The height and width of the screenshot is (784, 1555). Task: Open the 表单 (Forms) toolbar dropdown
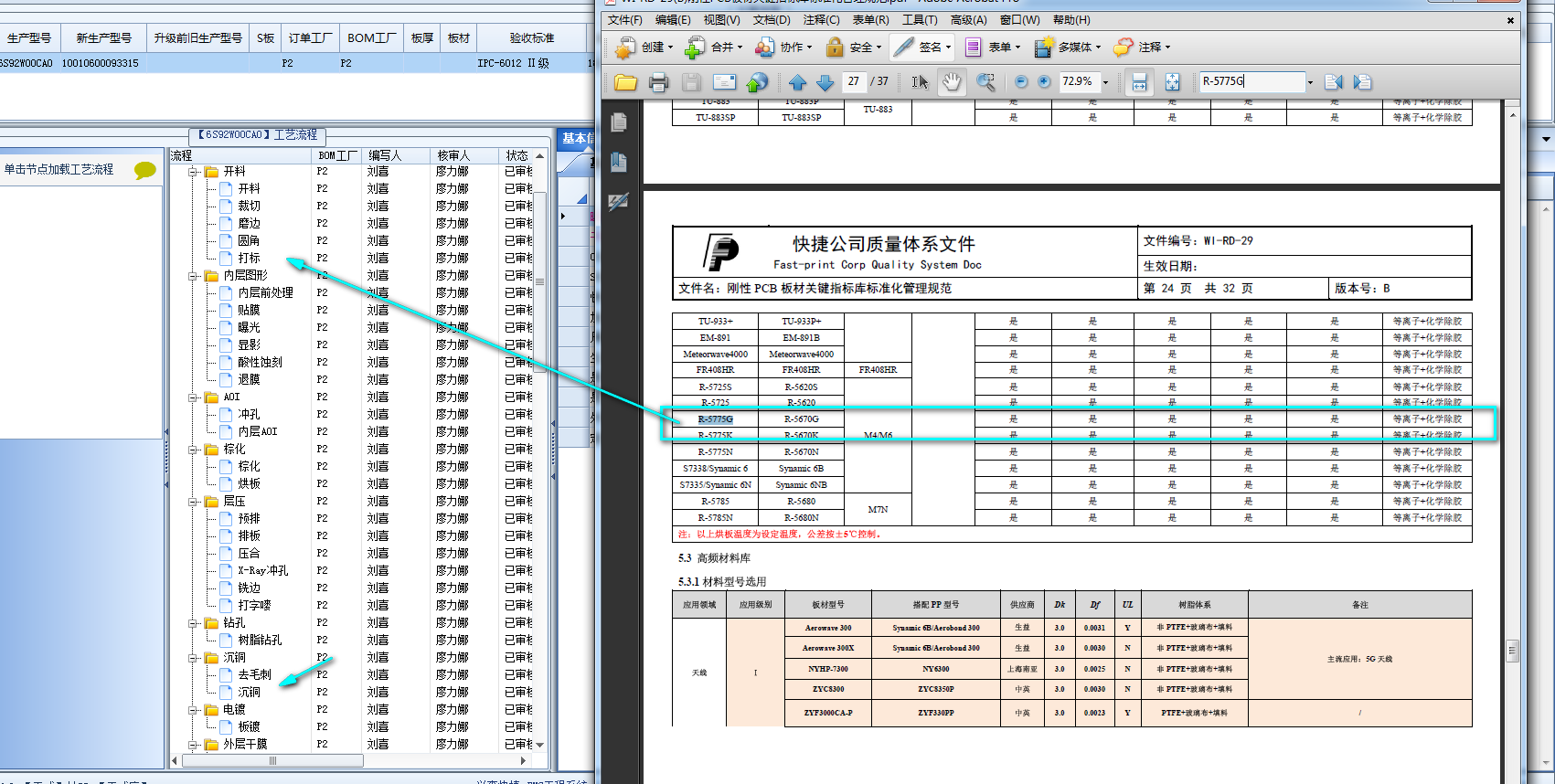pyautogui.click(x=992, y=47)
